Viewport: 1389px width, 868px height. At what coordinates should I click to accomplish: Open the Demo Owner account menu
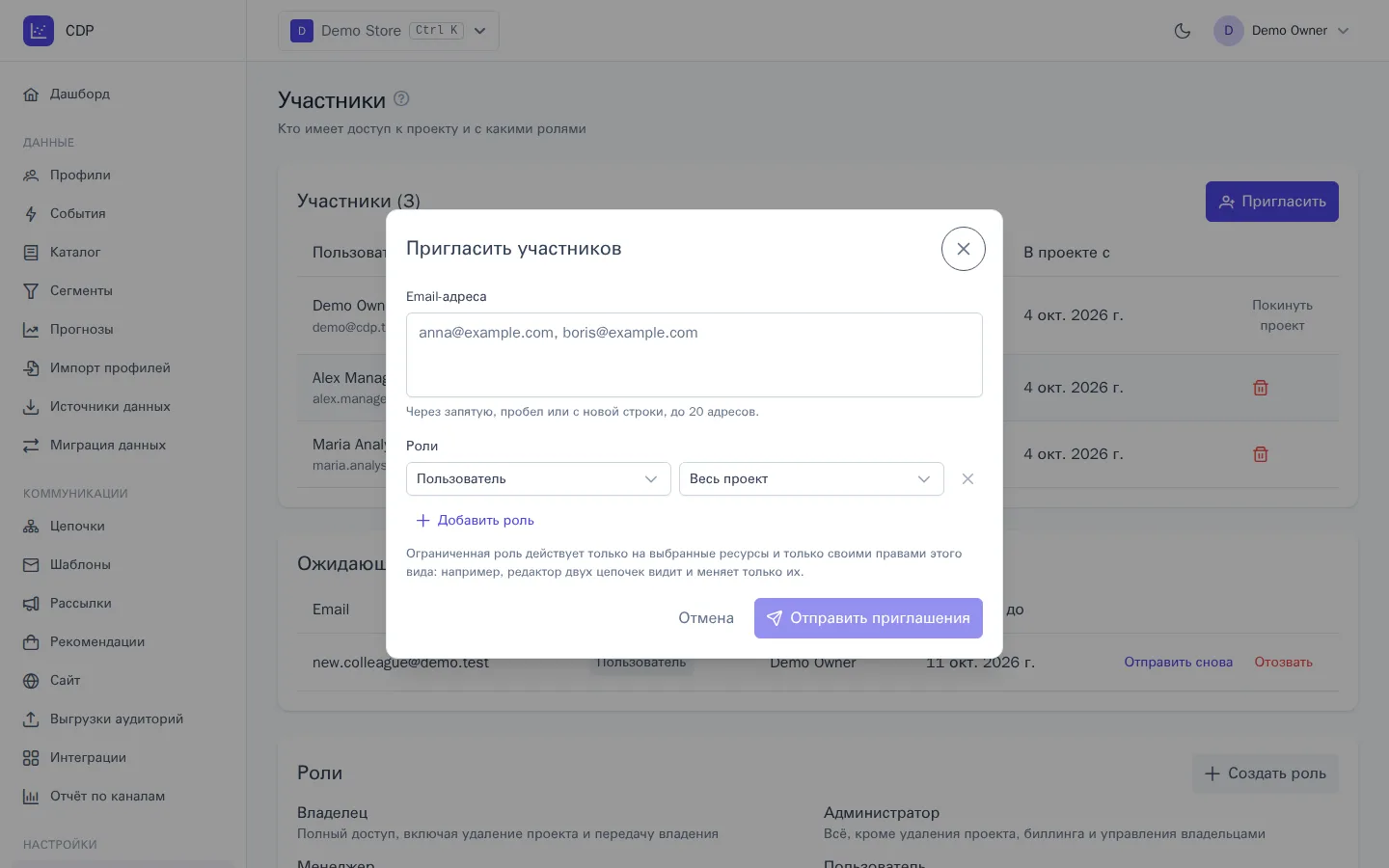[1282, 31]
